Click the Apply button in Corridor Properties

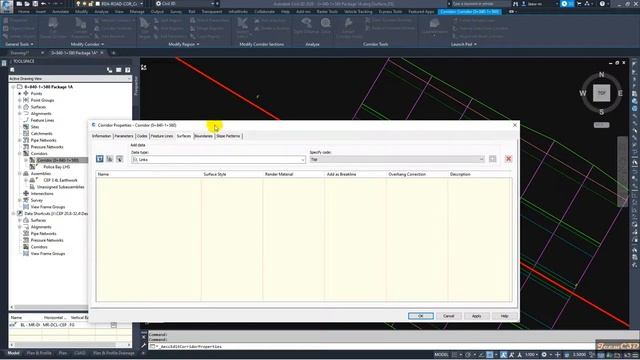pyautogui.click(x=476, y=316)
